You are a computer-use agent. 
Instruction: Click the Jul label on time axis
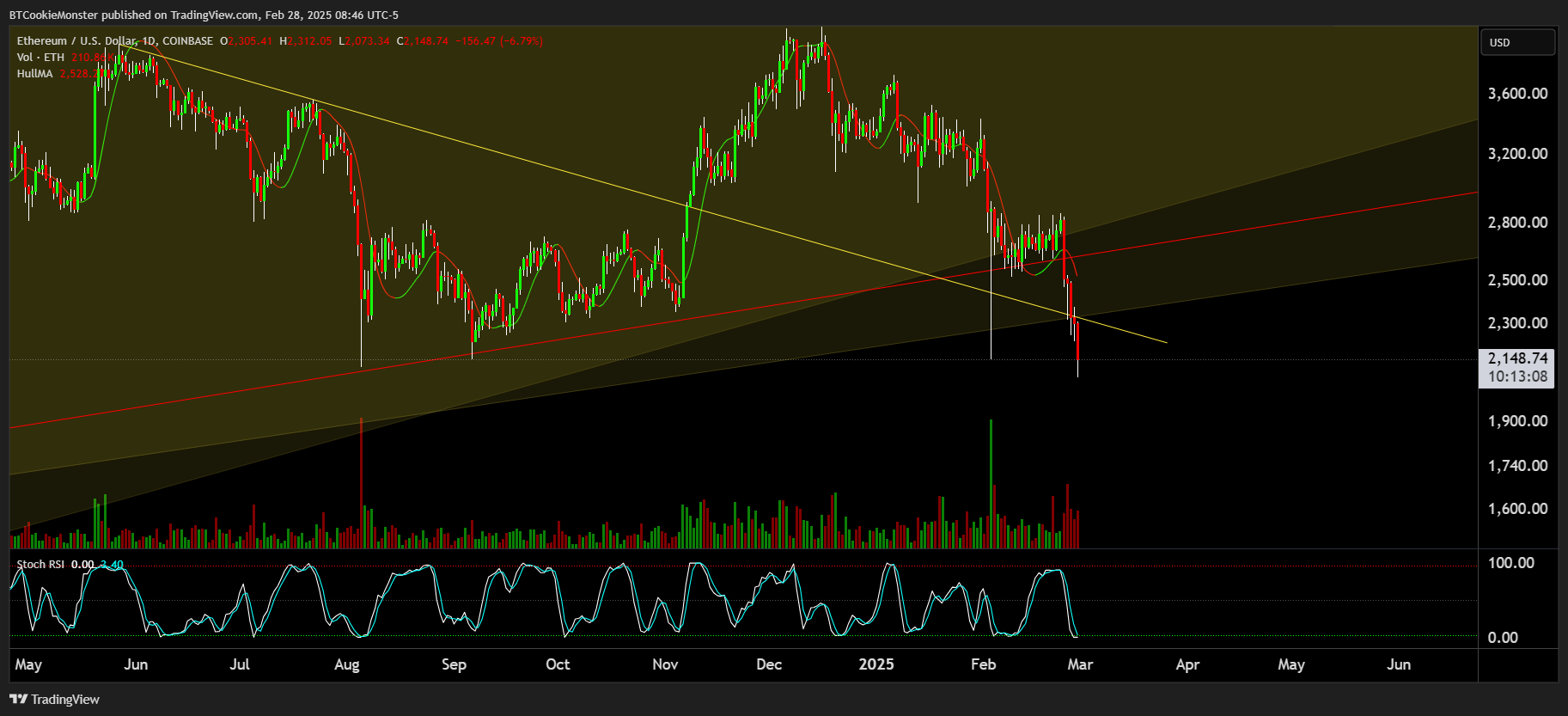pos(240,664)
